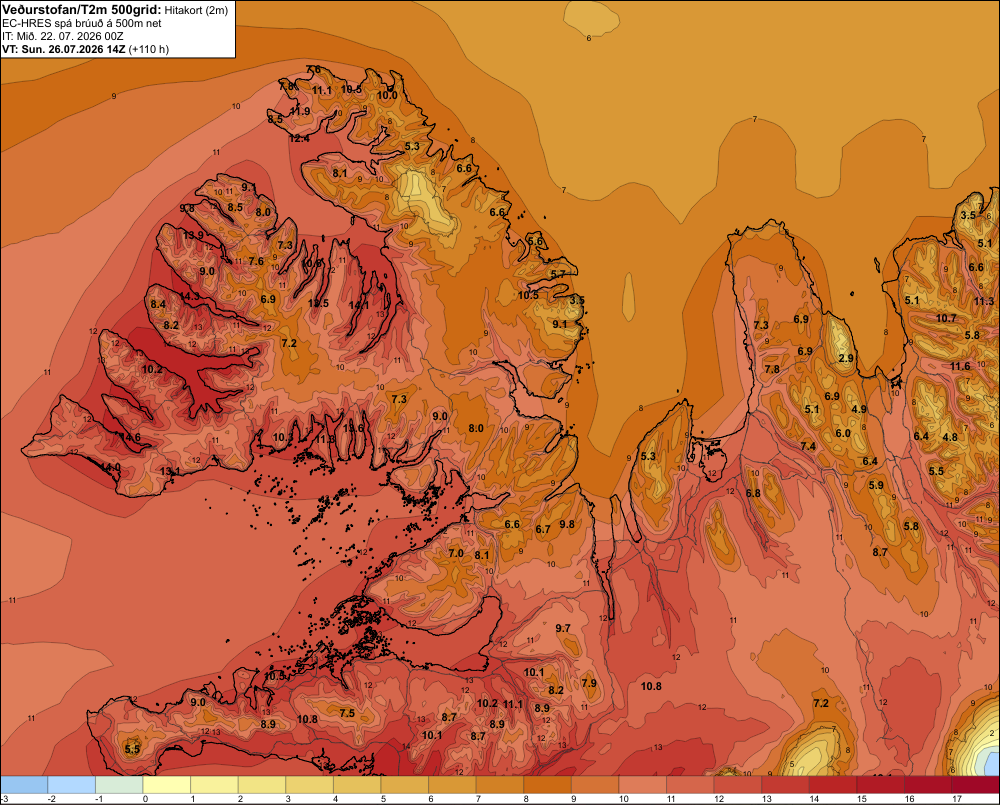This screenshot has width=1000, height=805.
Task: Select the light blue -3 to -2 legend swatch
Action: click(x=24, y=785)
